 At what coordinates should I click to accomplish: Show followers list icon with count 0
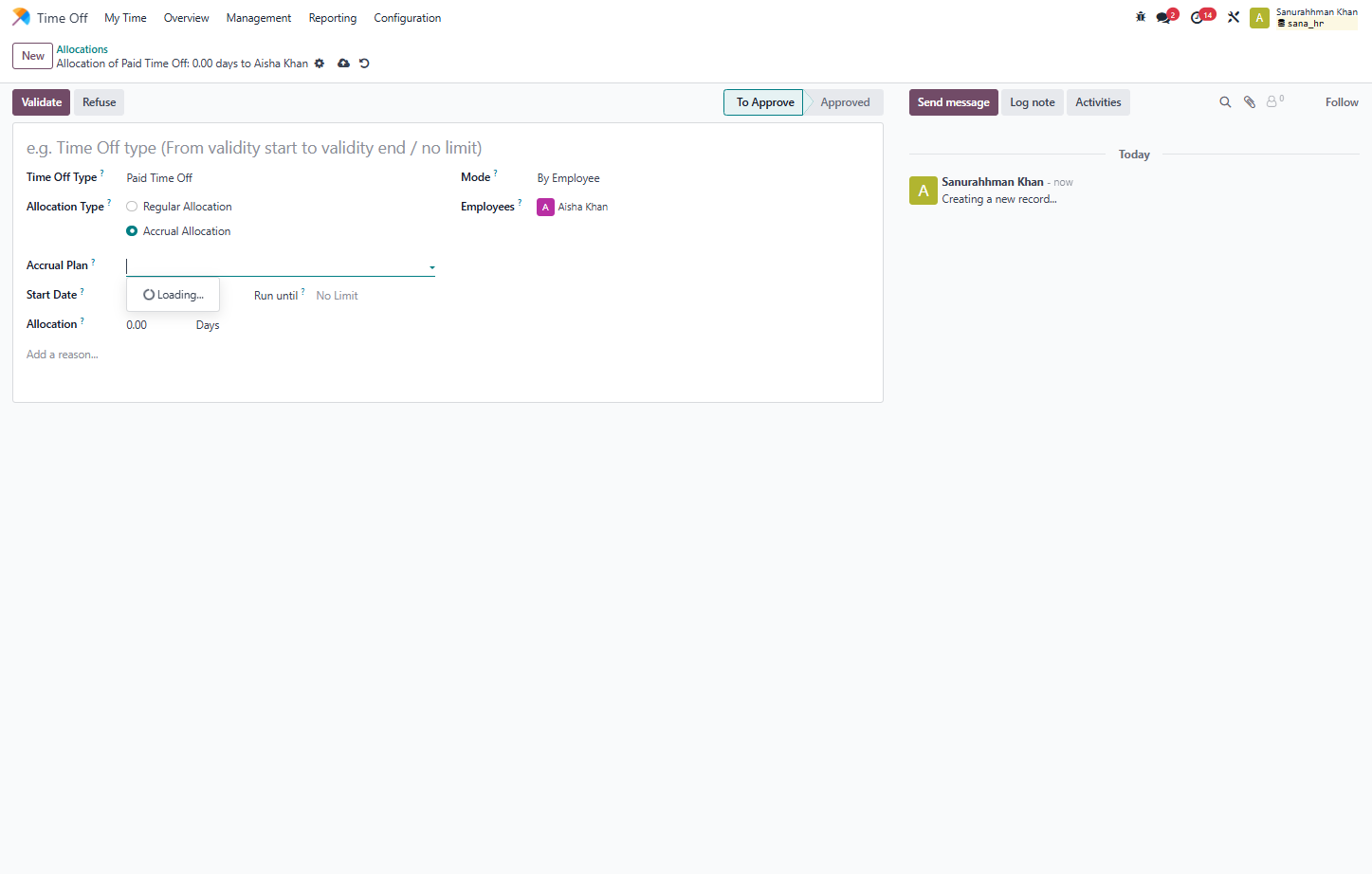[1275, 100]
